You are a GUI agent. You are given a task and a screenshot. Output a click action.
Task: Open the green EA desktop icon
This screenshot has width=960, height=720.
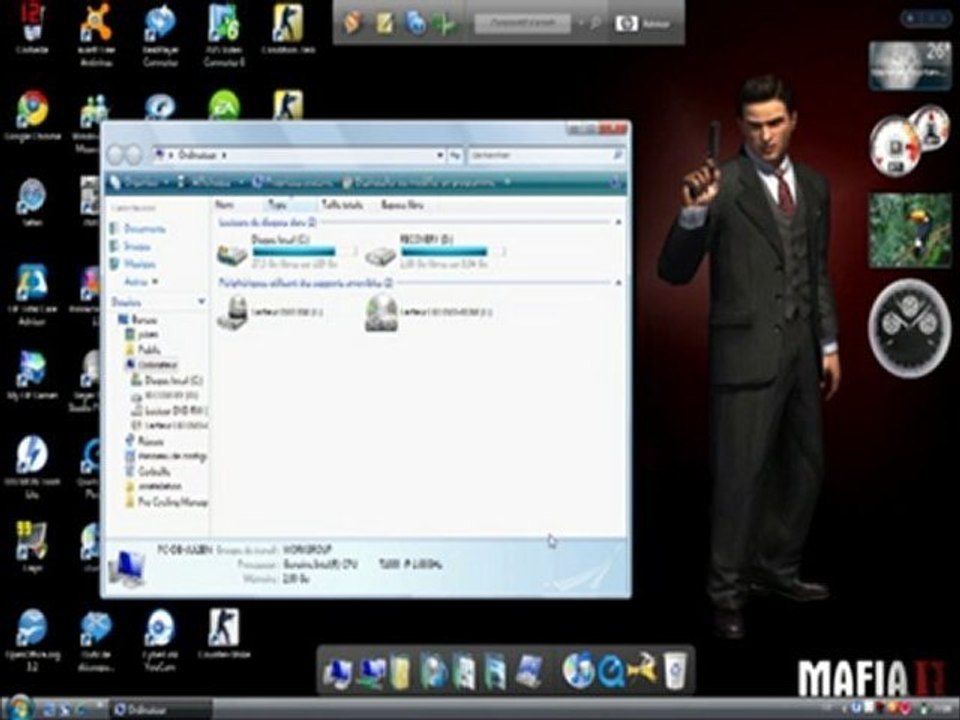point(224,105)
